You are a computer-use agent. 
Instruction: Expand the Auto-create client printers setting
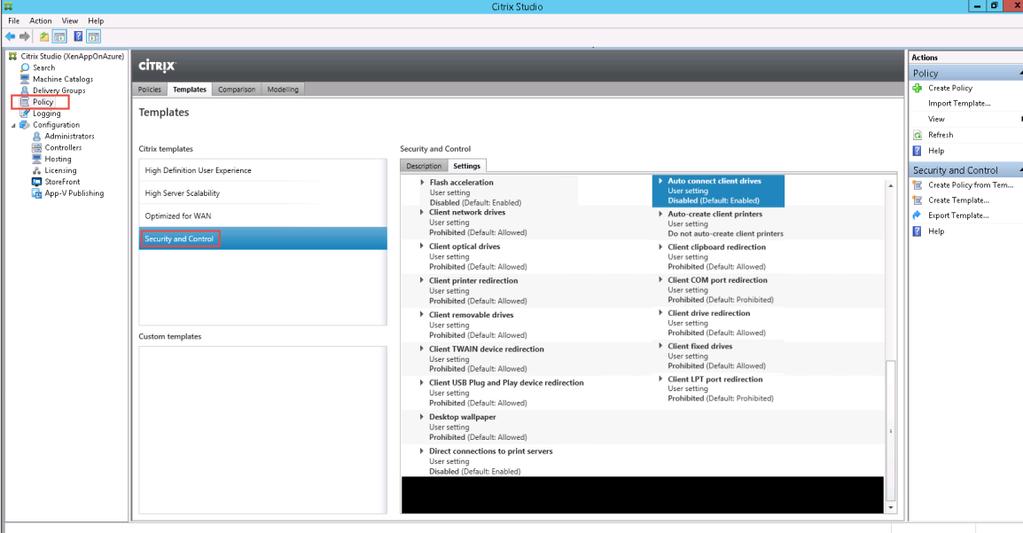pos(660,214)
